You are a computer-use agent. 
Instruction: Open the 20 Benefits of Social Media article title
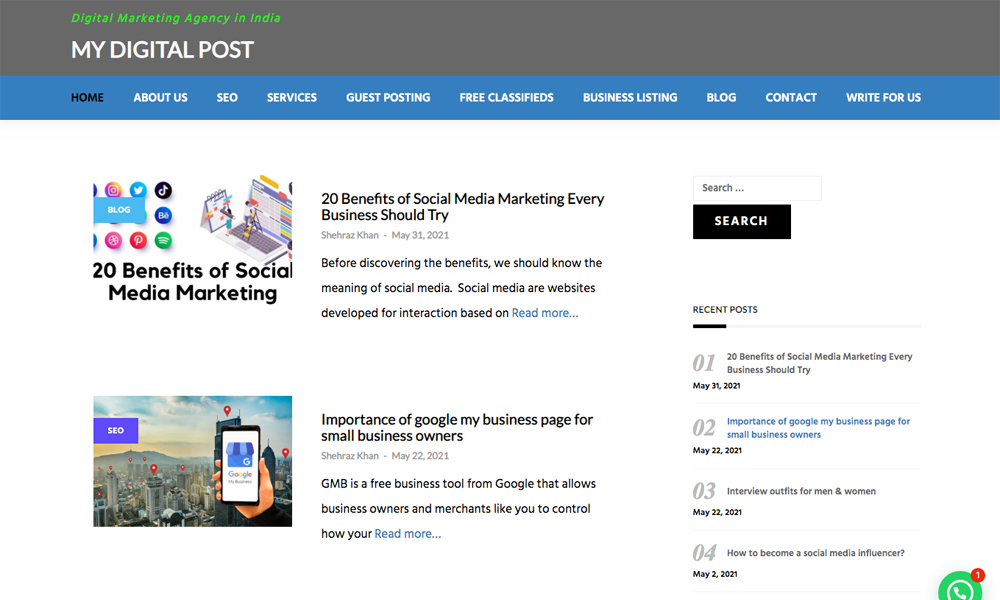tap(462, 207)
